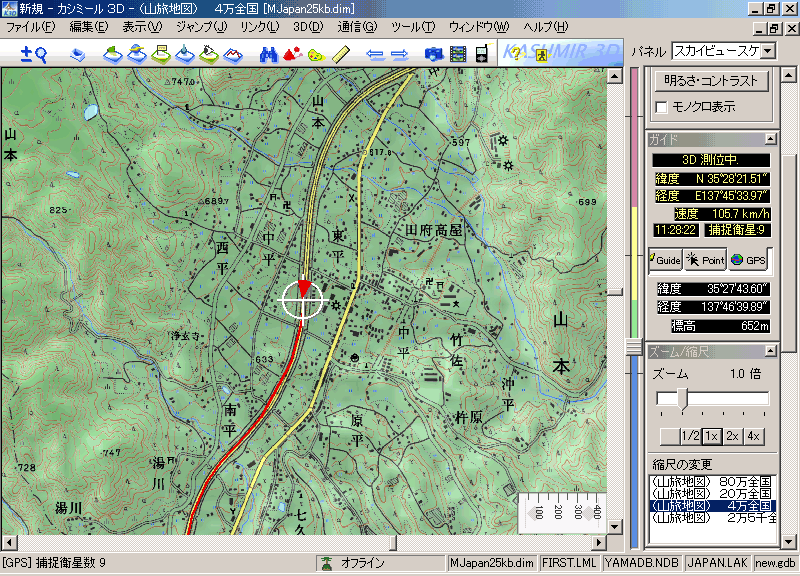
Task: Click the red profile graph icon
Action: pos(233,54)
